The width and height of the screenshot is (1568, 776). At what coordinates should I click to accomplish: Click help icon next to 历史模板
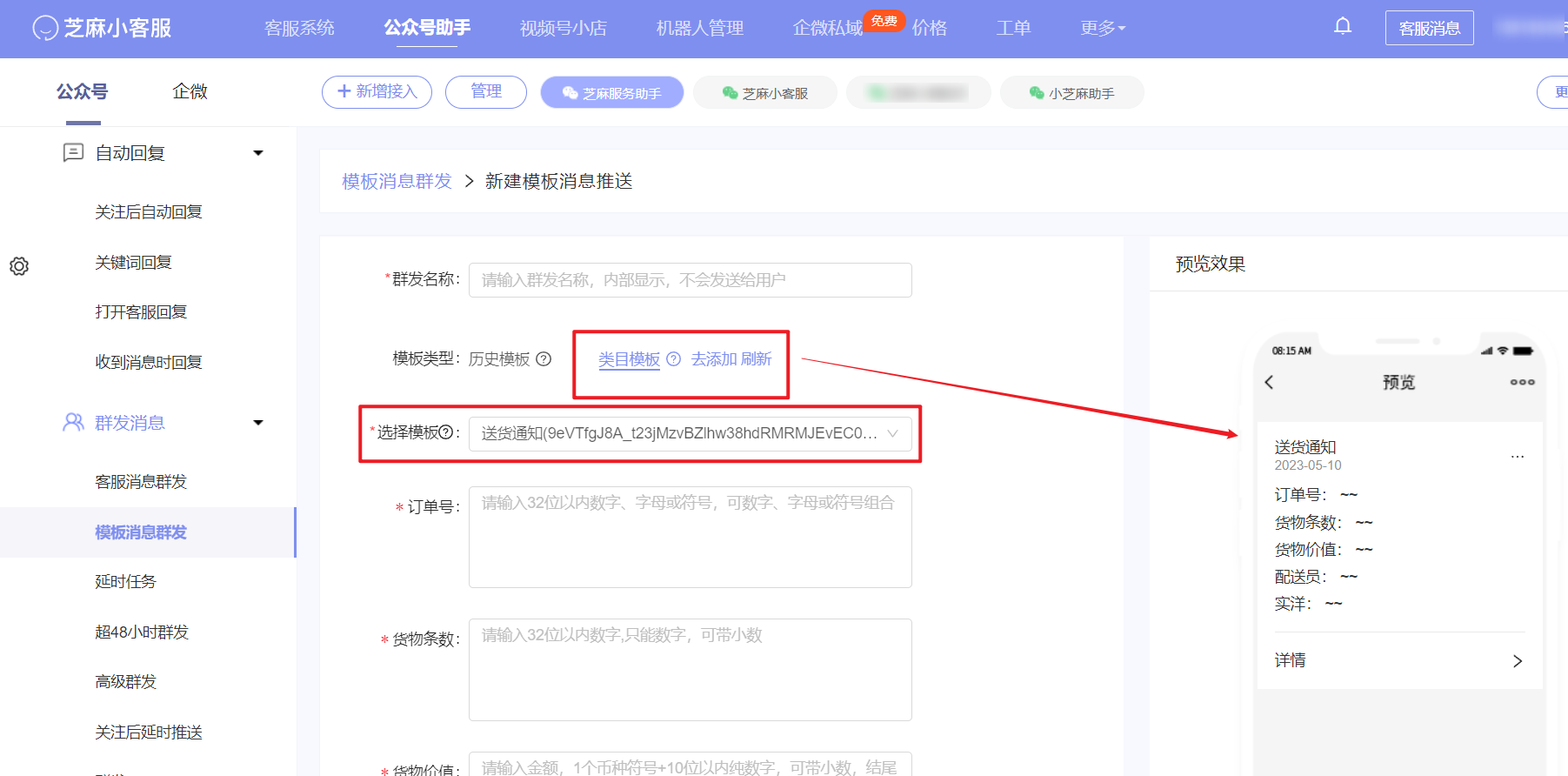[544, 358]
